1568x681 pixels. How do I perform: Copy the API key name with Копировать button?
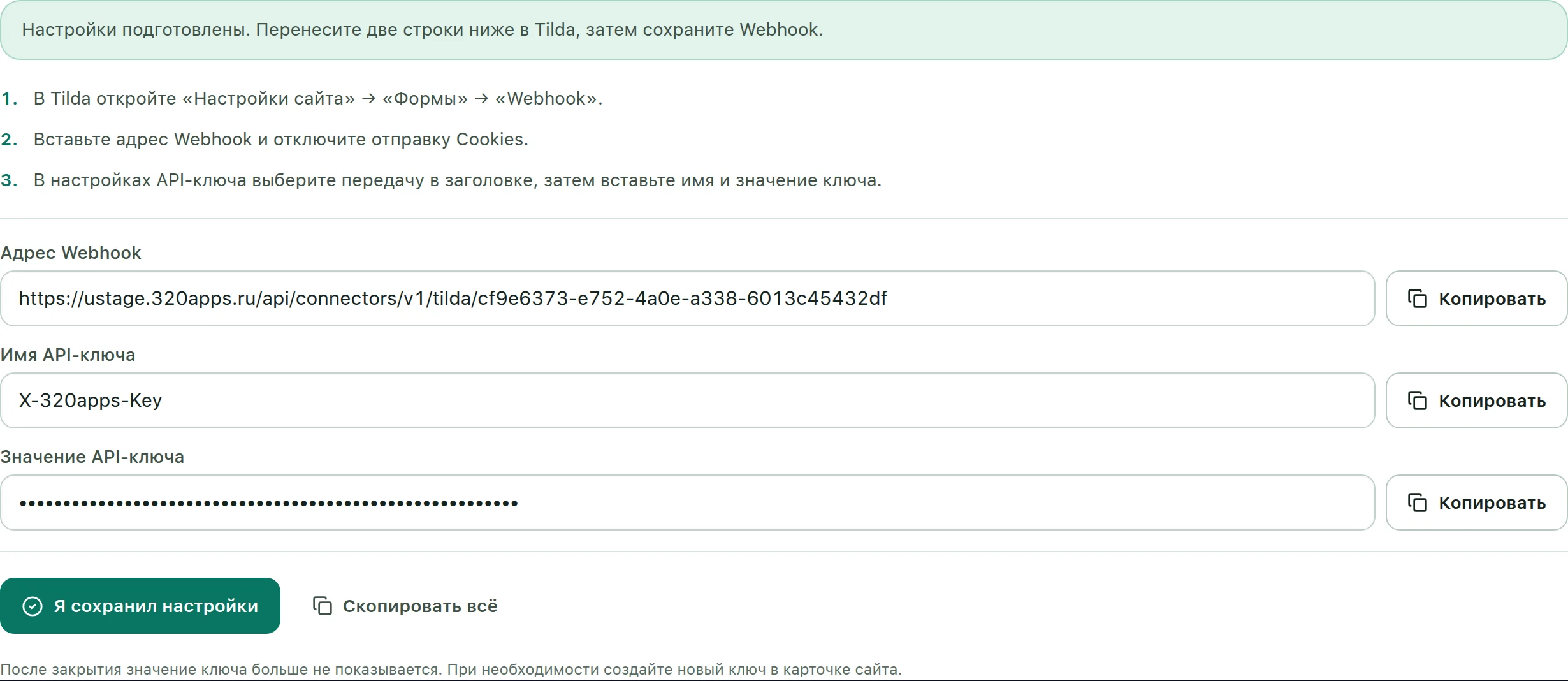tap(1476, 400)
